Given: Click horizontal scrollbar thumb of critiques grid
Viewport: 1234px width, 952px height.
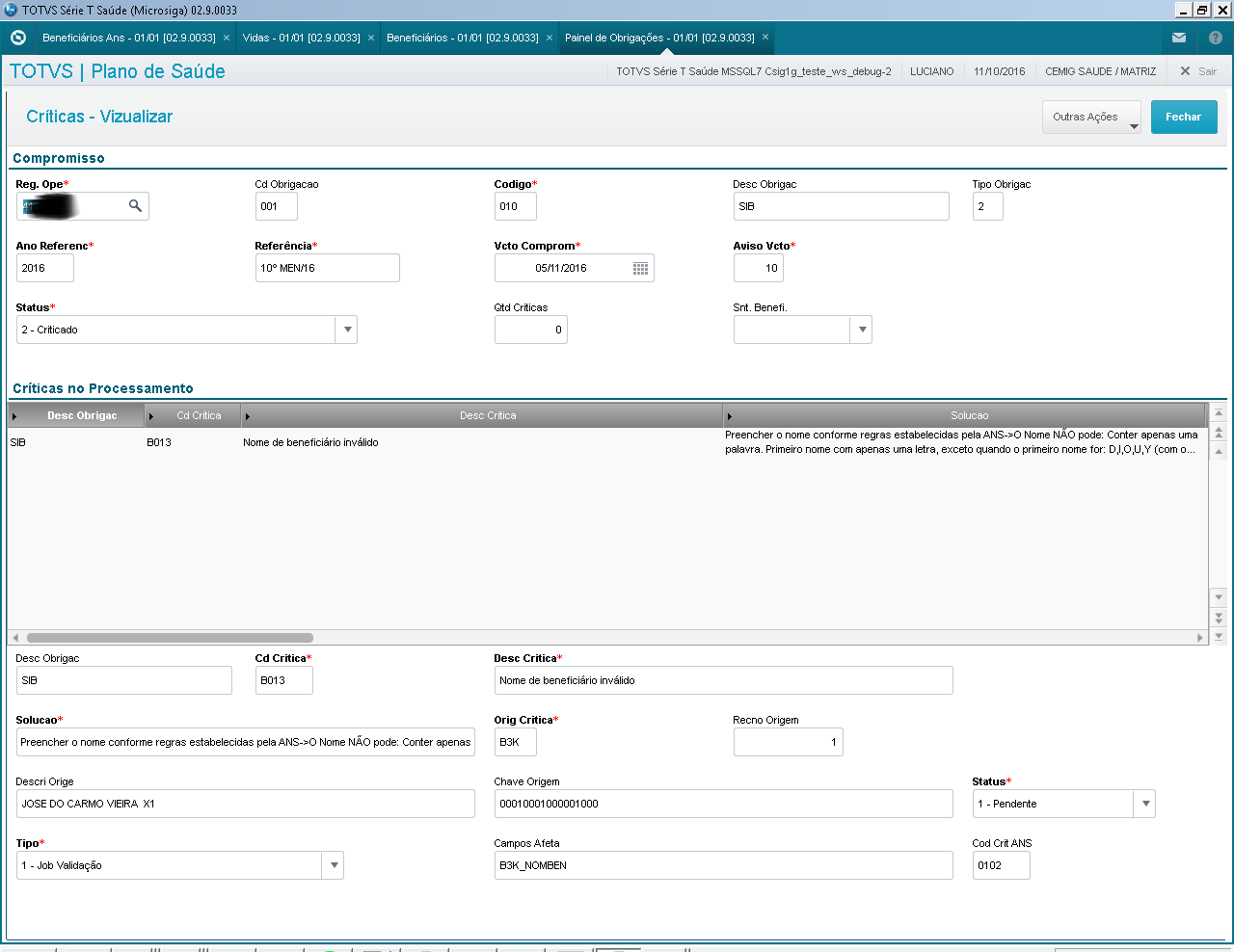Looking at the screenshot, I should [x=170, y=638].
